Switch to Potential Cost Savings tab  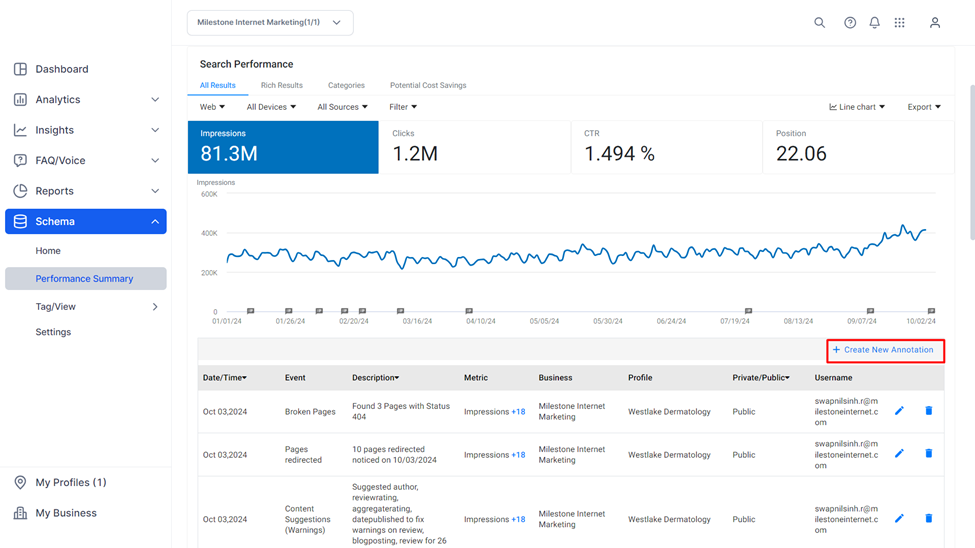pyautogui.click(x=428, y=85)
